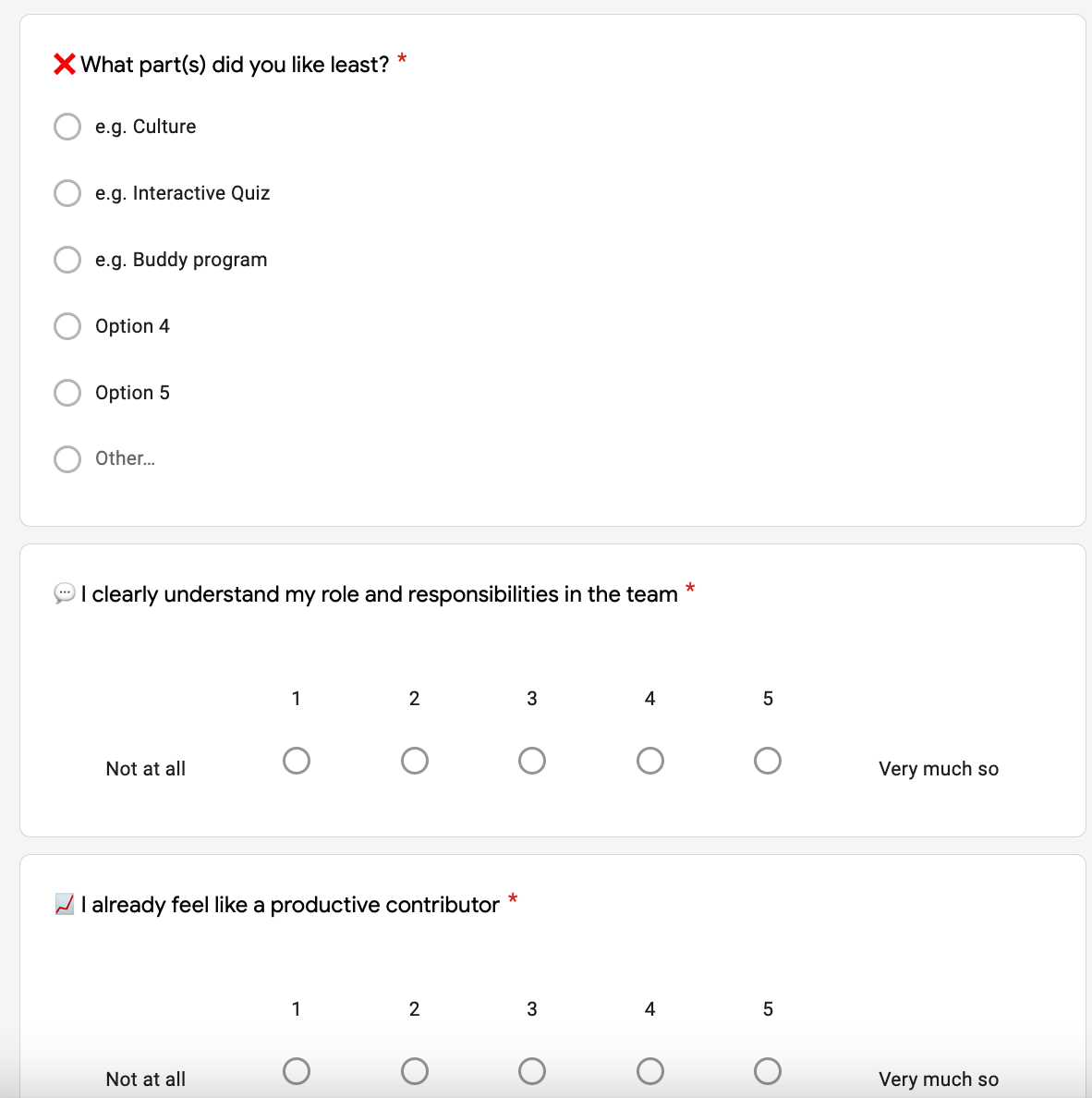
Task: Select the "Option 4" radio button
Action: pos(67,326)
